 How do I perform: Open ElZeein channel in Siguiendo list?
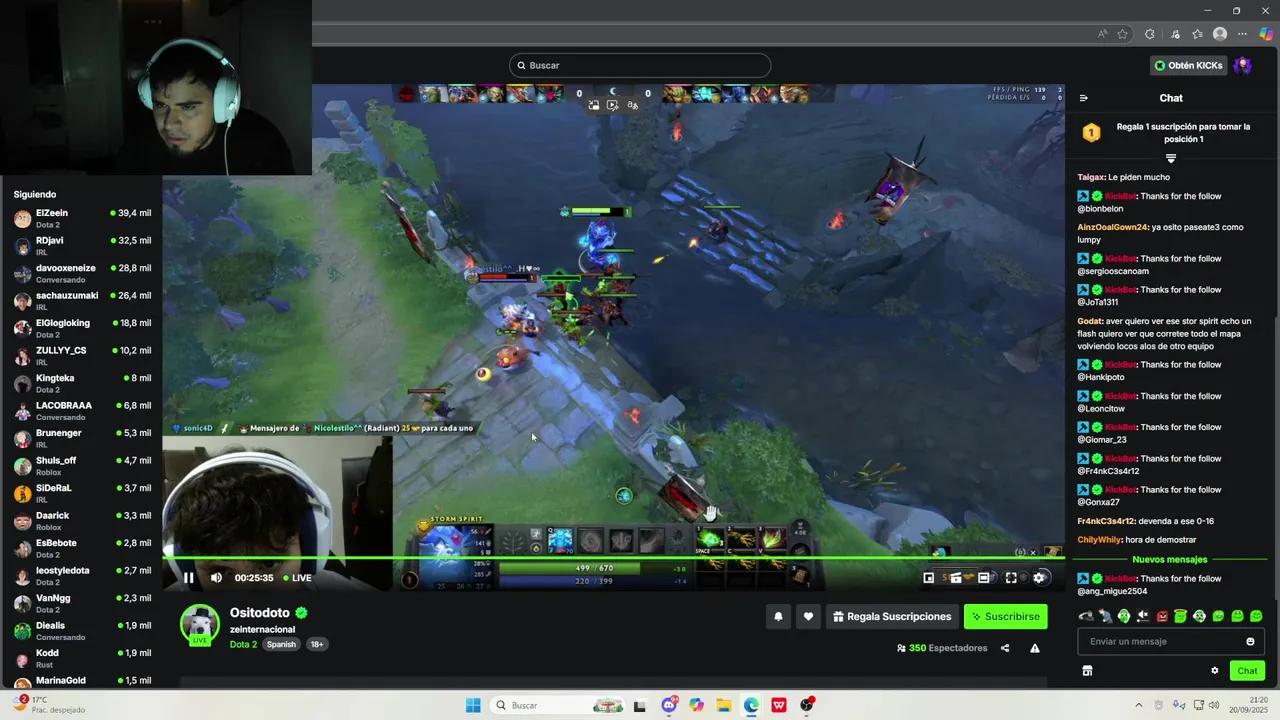pos(82,218)
